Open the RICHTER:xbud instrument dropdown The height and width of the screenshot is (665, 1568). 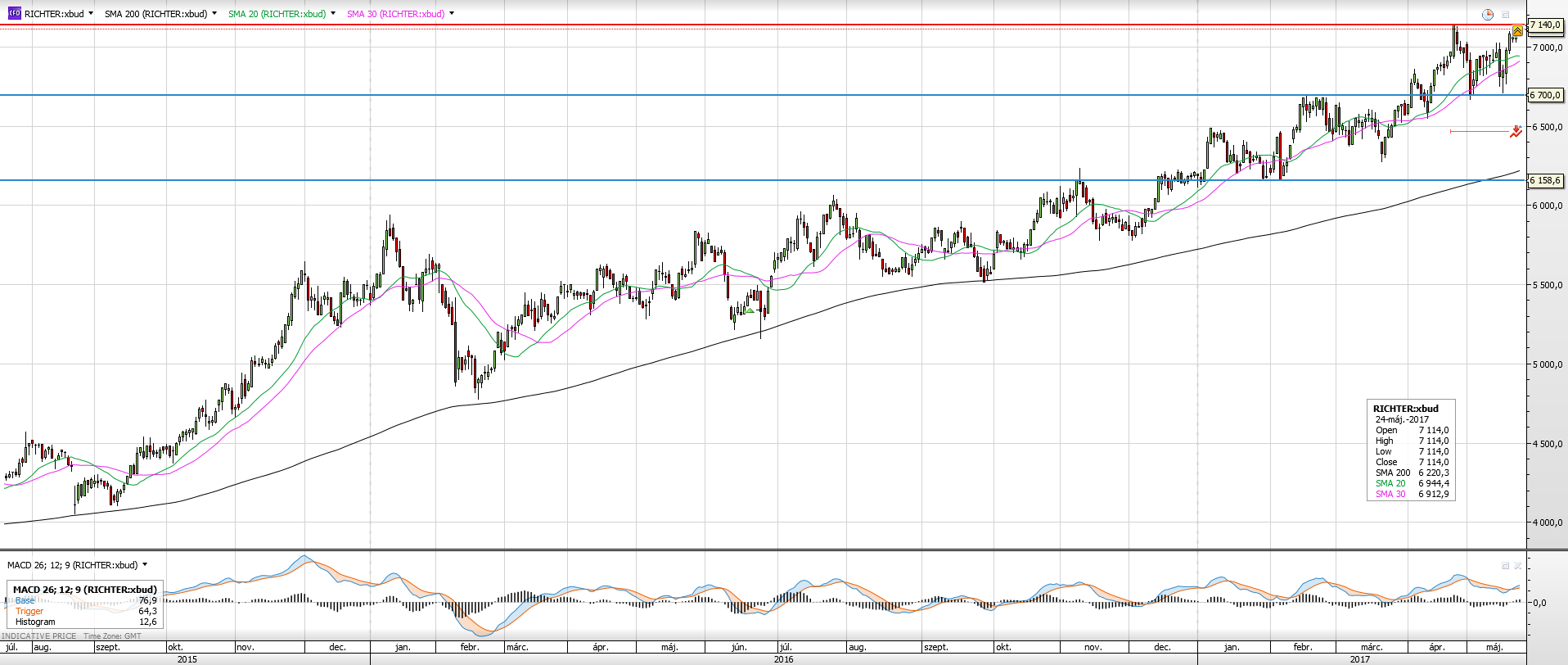(x=90, y=13)
